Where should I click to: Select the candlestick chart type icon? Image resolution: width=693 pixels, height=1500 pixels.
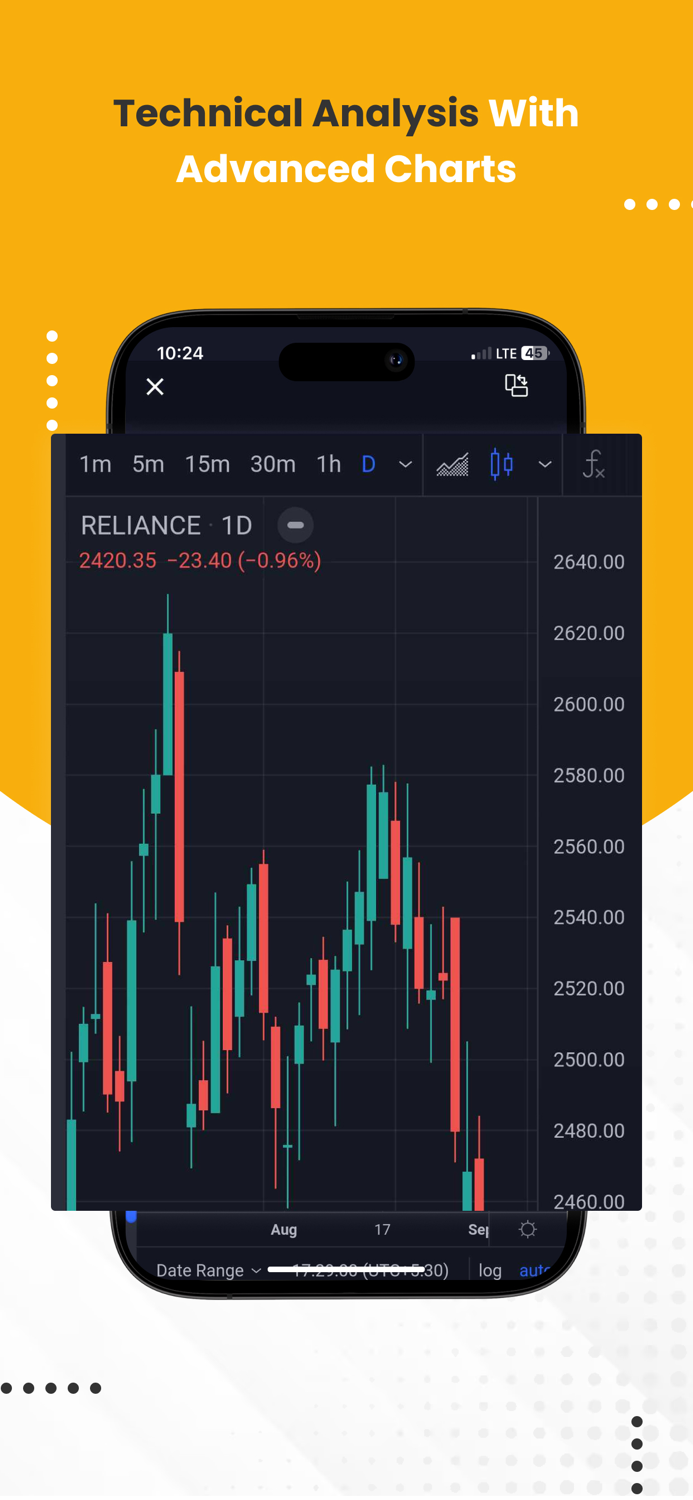click(501, 464)
